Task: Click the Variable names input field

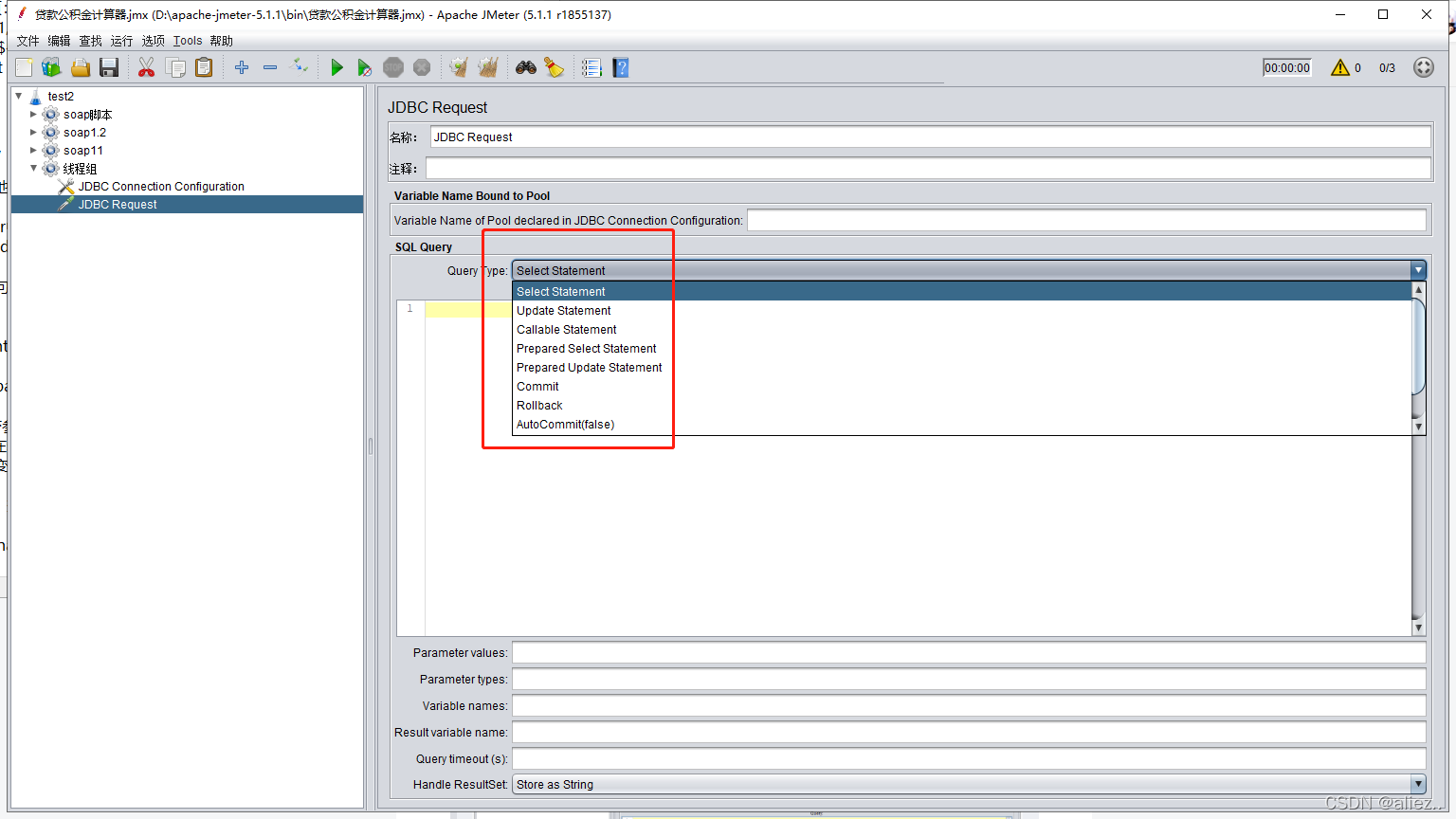Action: coord(969,705)
